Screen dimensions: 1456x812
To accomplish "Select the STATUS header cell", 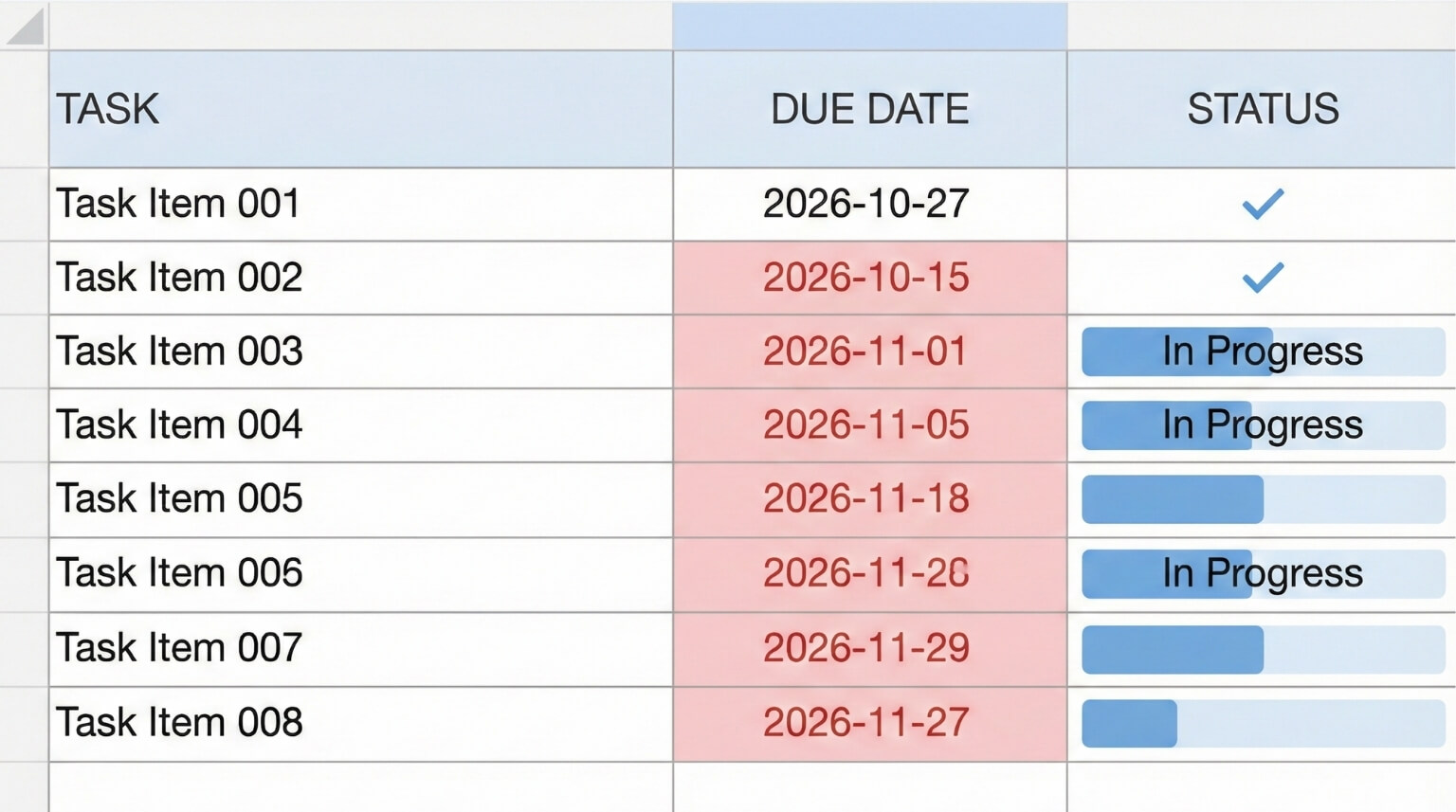I will 1262,109.
